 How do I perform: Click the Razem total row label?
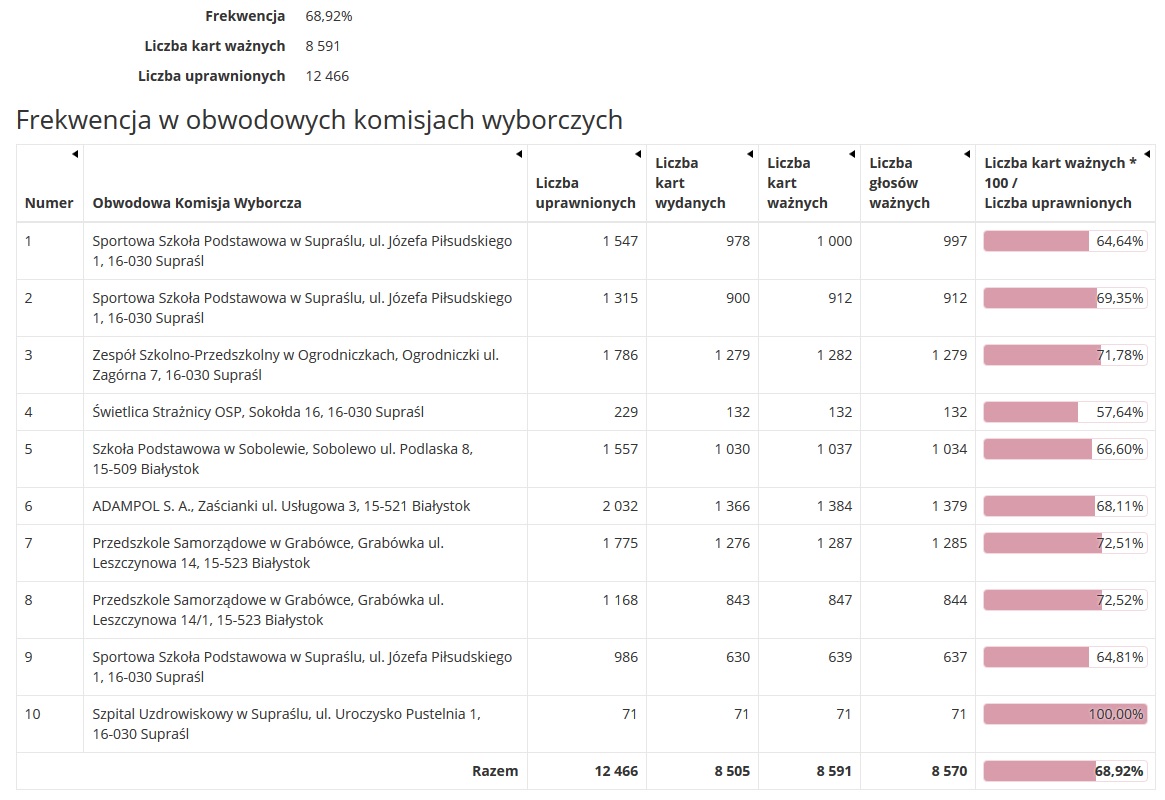tap(495, 771)
